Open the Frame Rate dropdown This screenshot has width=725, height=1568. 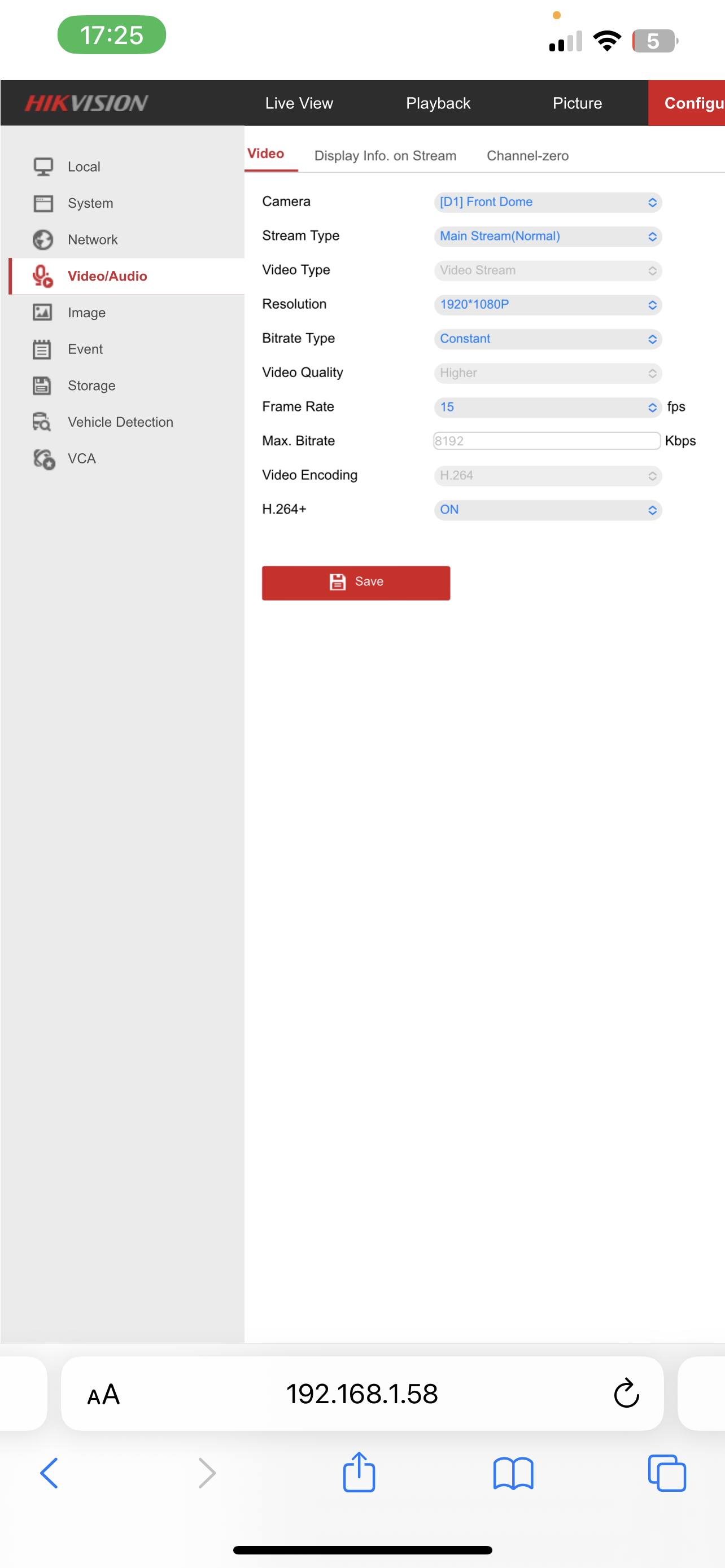click(x=547, y=407)
